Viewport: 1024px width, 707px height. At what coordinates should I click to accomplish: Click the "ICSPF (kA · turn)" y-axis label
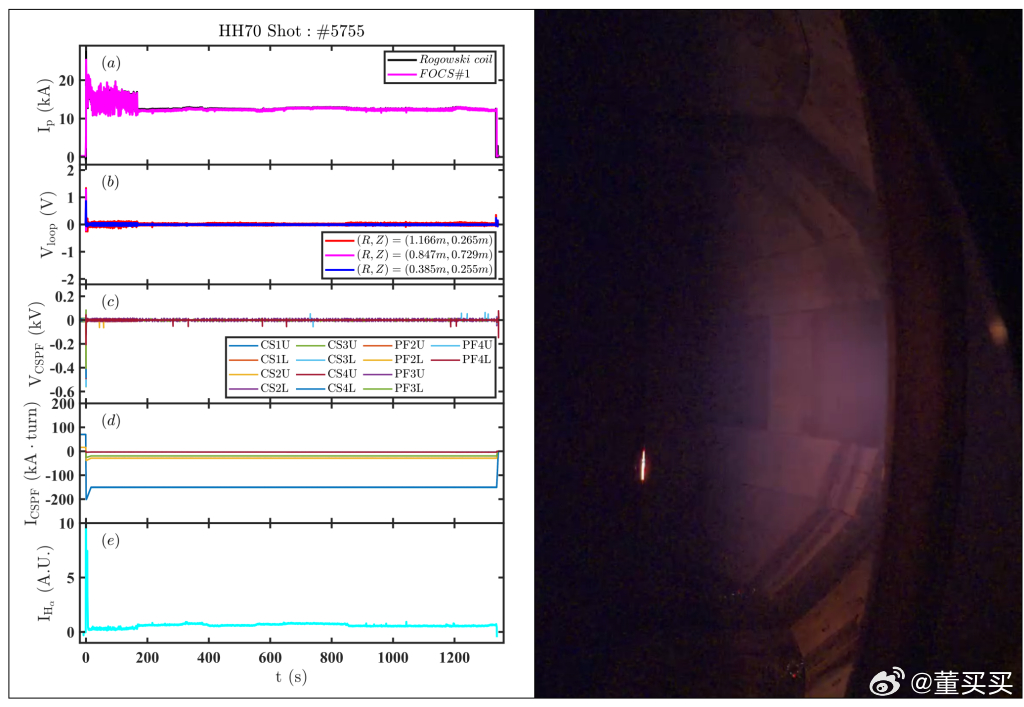click(31, 463)
